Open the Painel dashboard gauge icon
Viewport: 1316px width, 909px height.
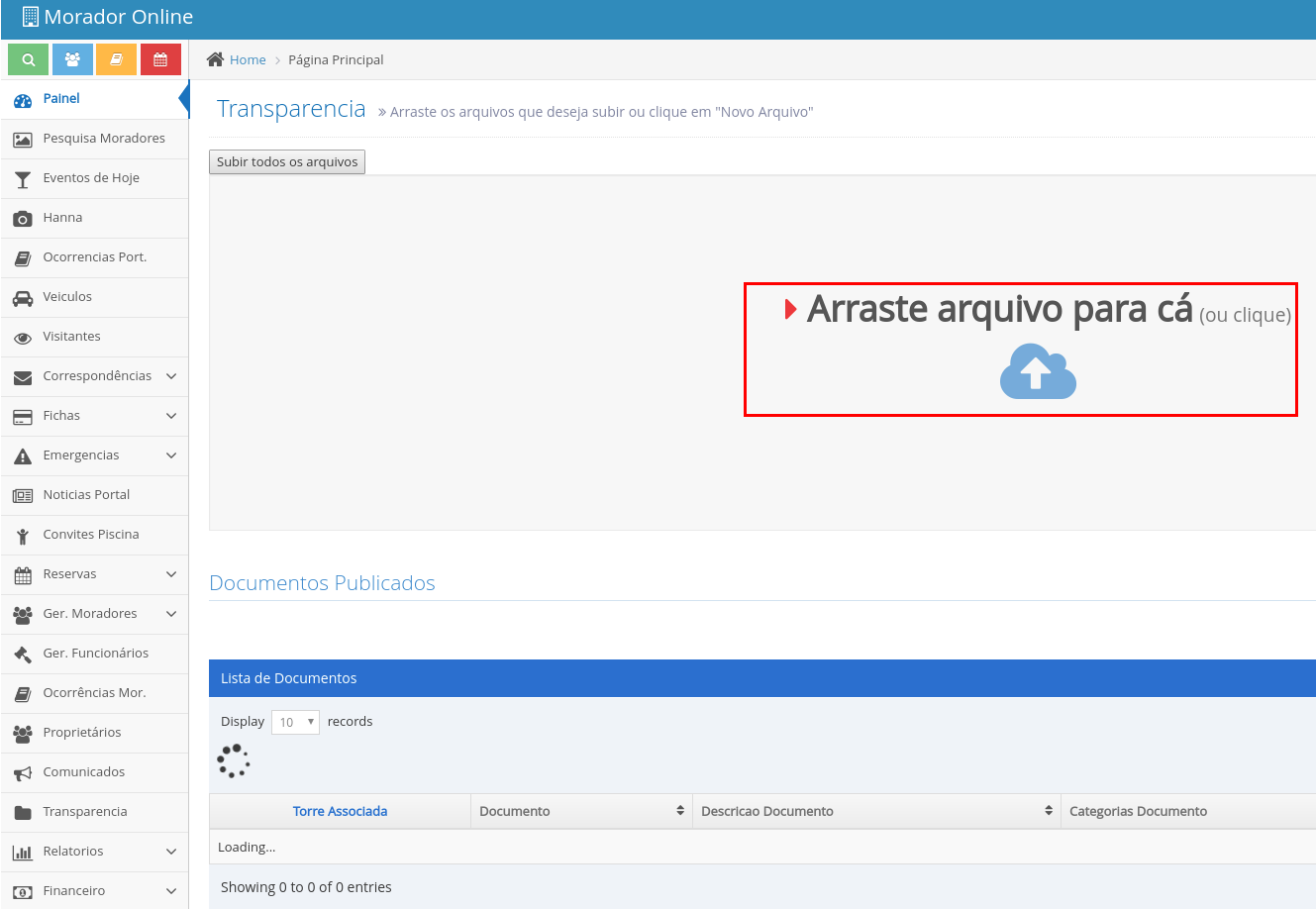tap(20, 98)
